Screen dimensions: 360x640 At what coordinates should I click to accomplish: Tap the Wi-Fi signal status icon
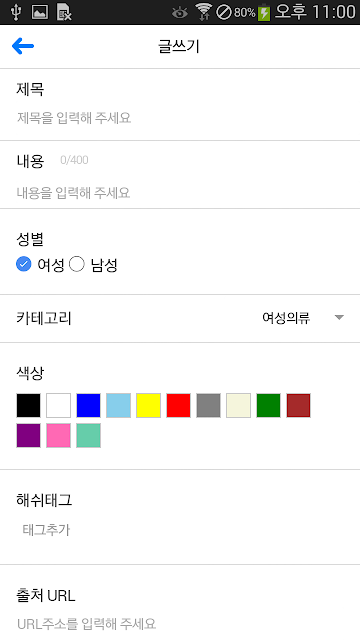tap(203, 12)
